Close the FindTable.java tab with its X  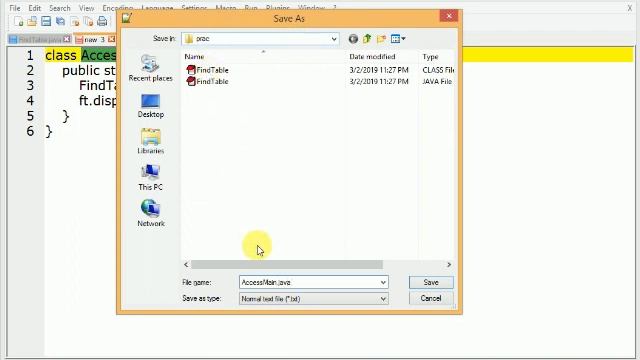click(x=67, y=39)
